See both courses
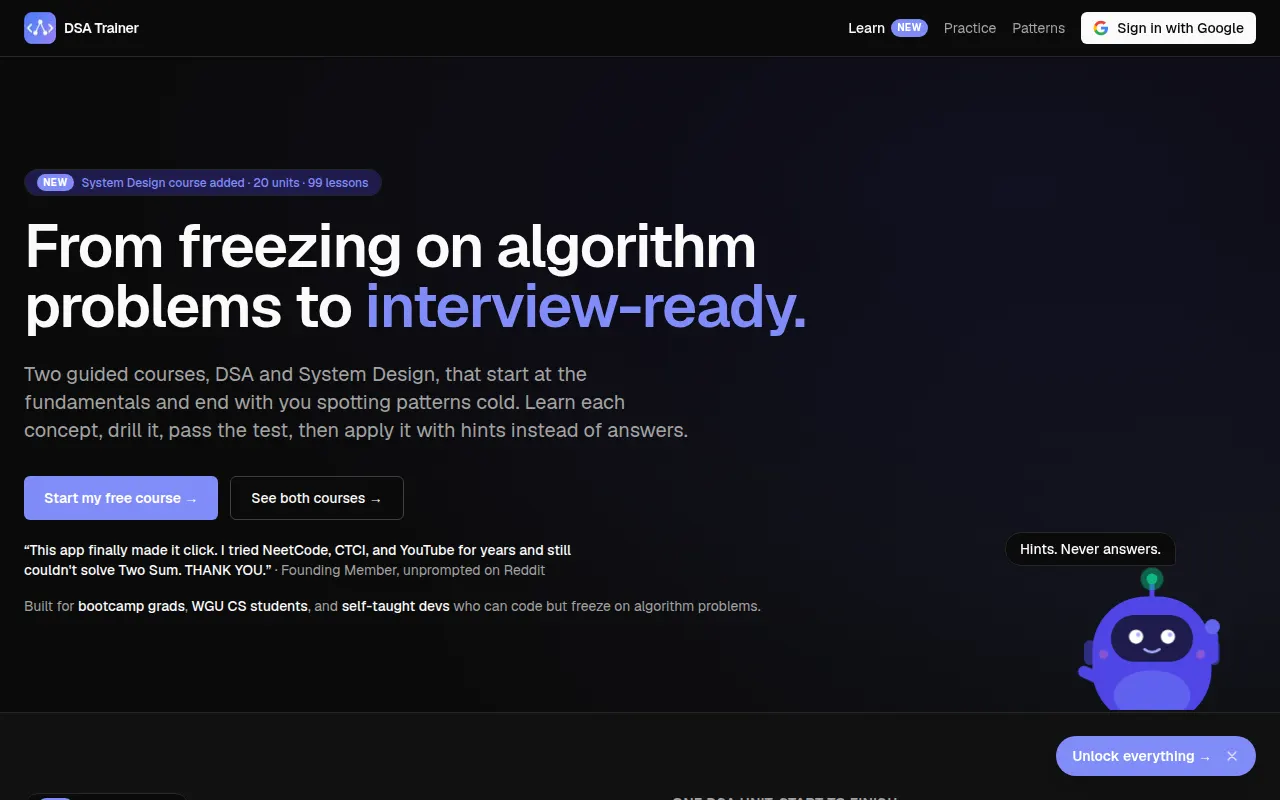Viewport: 1280px width, 800px height. pos(317,498)
